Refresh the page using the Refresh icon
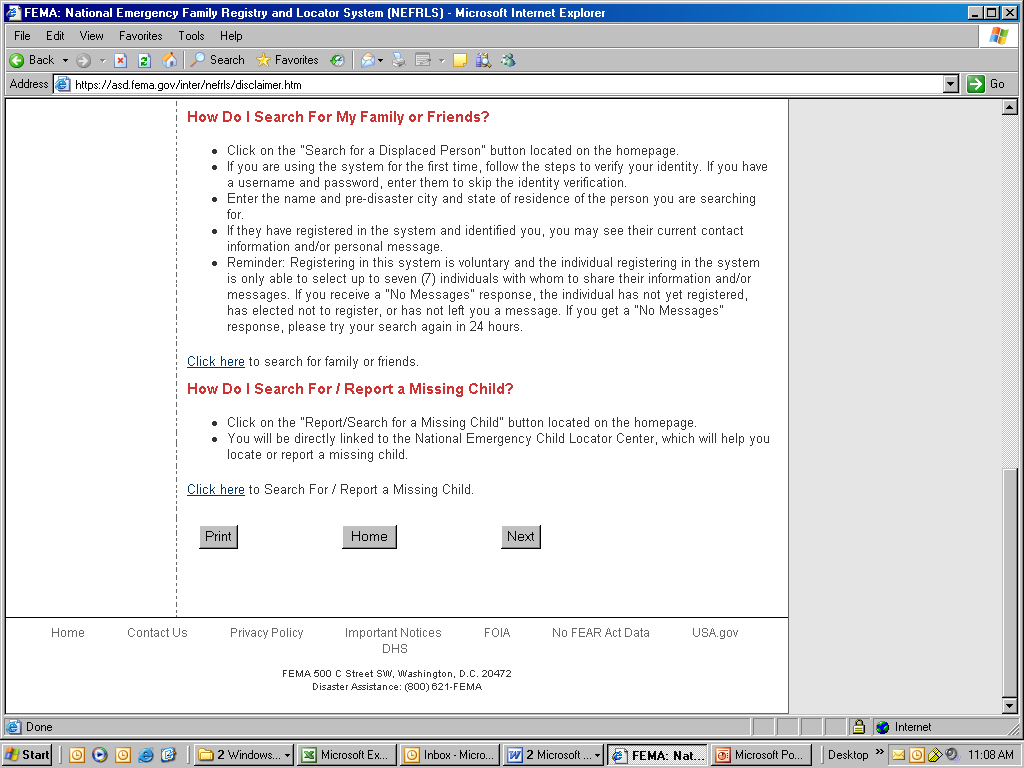 [144, 60]
